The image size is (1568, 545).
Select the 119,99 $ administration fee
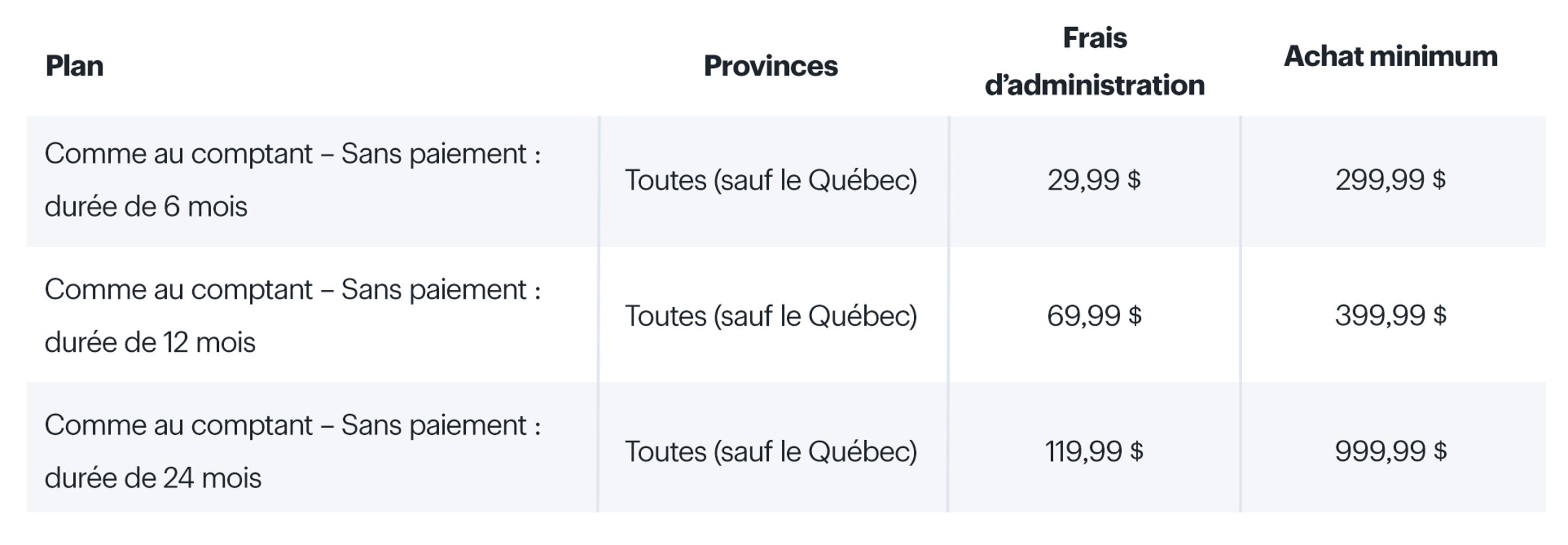pyautogui.click(x=1094, y=451)
